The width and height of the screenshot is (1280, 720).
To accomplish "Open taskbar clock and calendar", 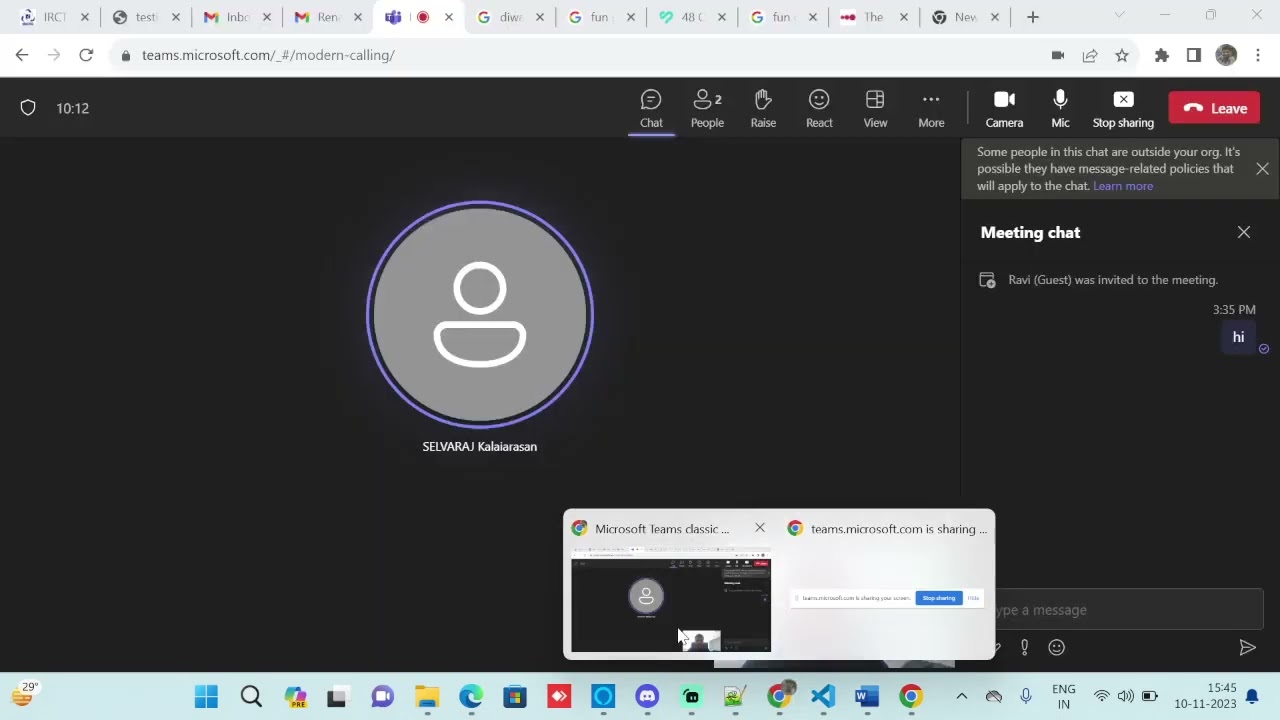I will 1206,696.
